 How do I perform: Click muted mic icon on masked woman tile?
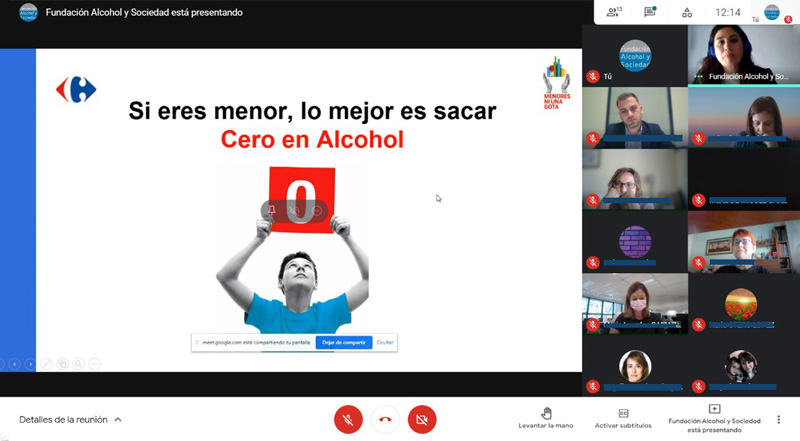[x=592, y=325]
